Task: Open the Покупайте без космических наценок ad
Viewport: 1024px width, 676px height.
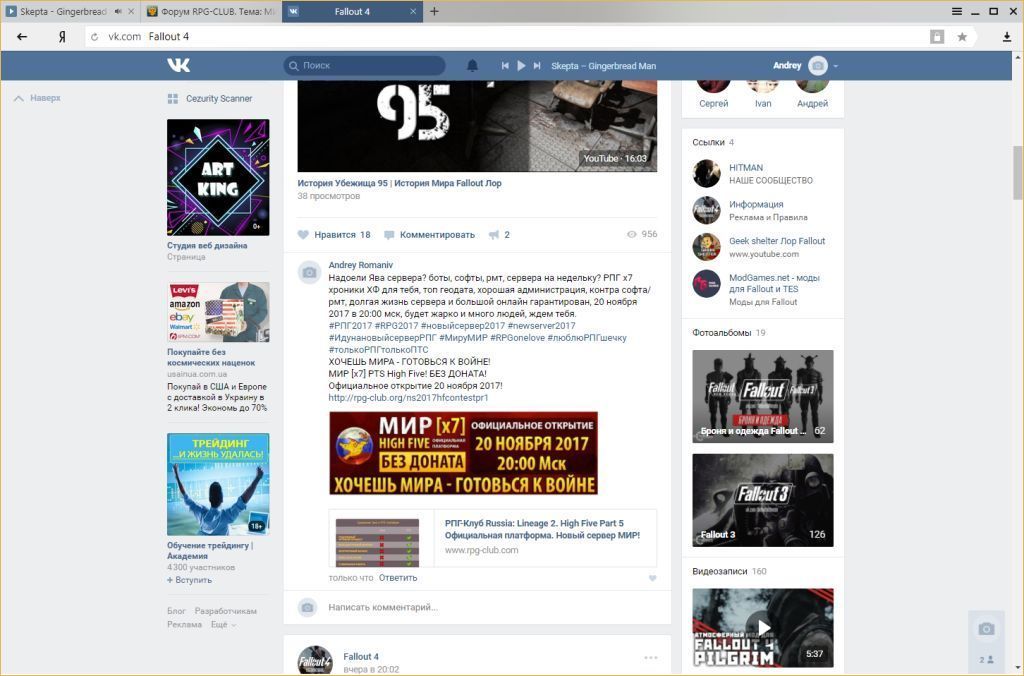Action: coord(211,357)
